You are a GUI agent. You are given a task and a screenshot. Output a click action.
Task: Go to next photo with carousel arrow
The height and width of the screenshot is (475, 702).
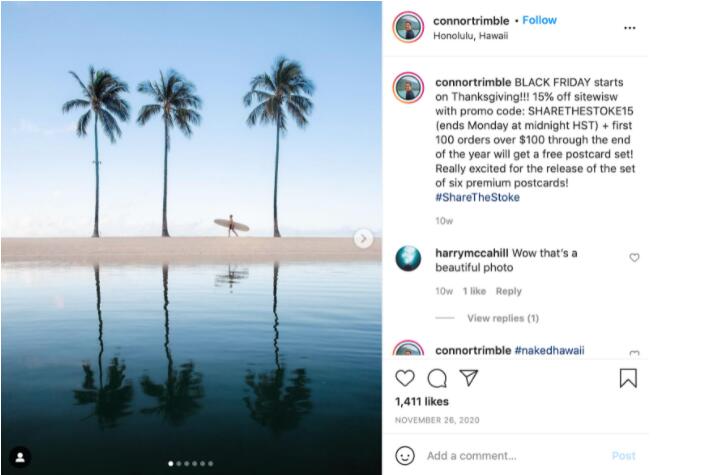click(x=363, y=238)
